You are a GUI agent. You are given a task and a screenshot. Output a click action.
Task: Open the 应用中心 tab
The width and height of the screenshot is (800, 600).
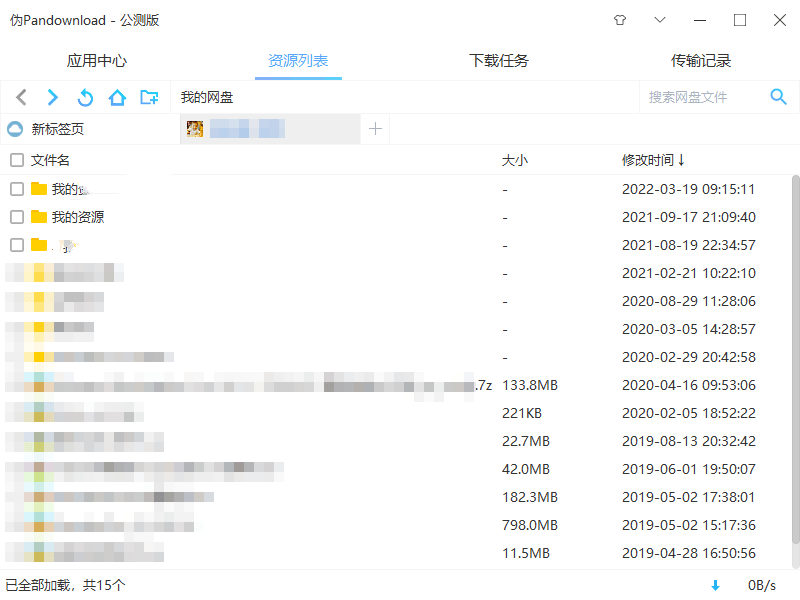[97, 61]
